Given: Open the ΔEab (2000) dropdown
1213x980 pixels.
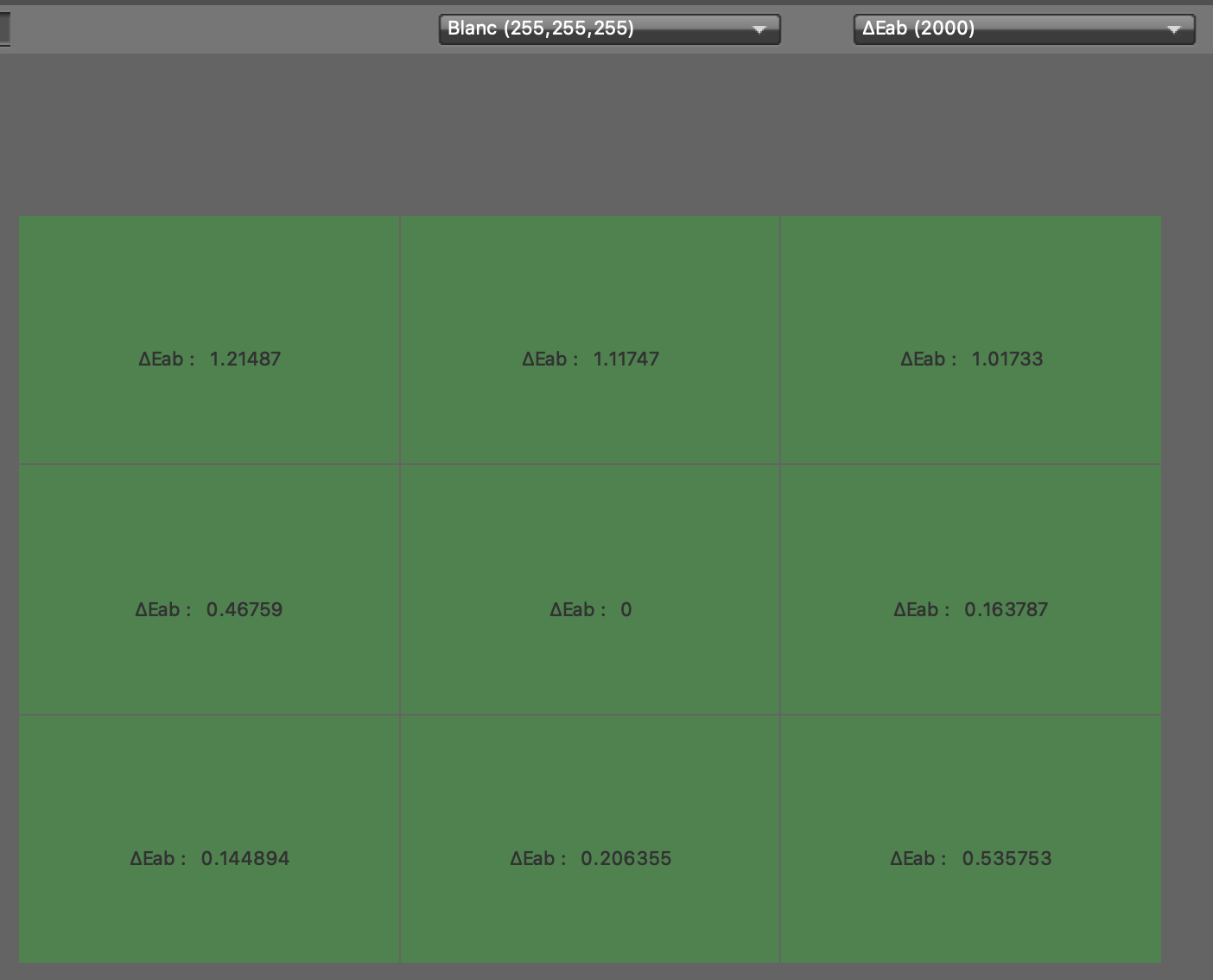Looking at the screenshot, I should coord(1024,29).
